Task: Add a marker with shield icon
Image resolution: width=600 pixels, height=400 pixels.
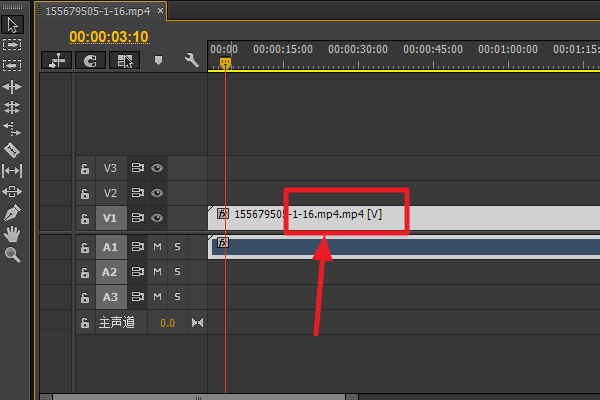Action: point(158,60)
